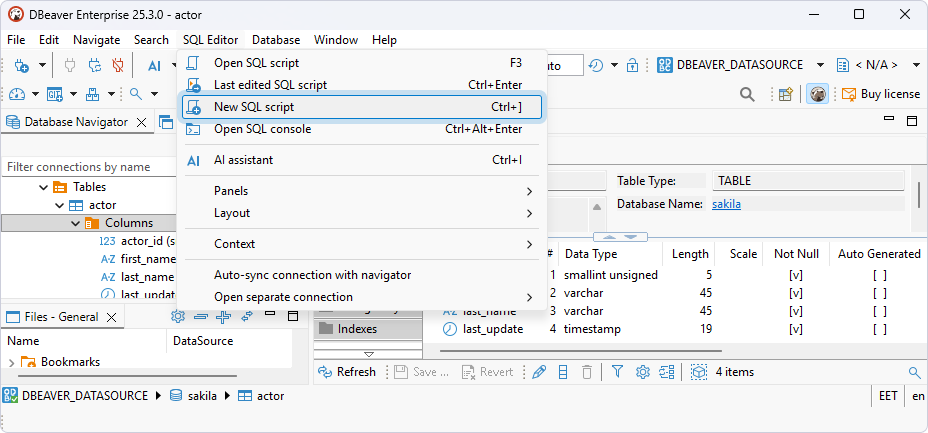This screenshot has height=433, width=928.
Task: Click the collapse-all icon in Files panel
Action: (x=201, y=317)
